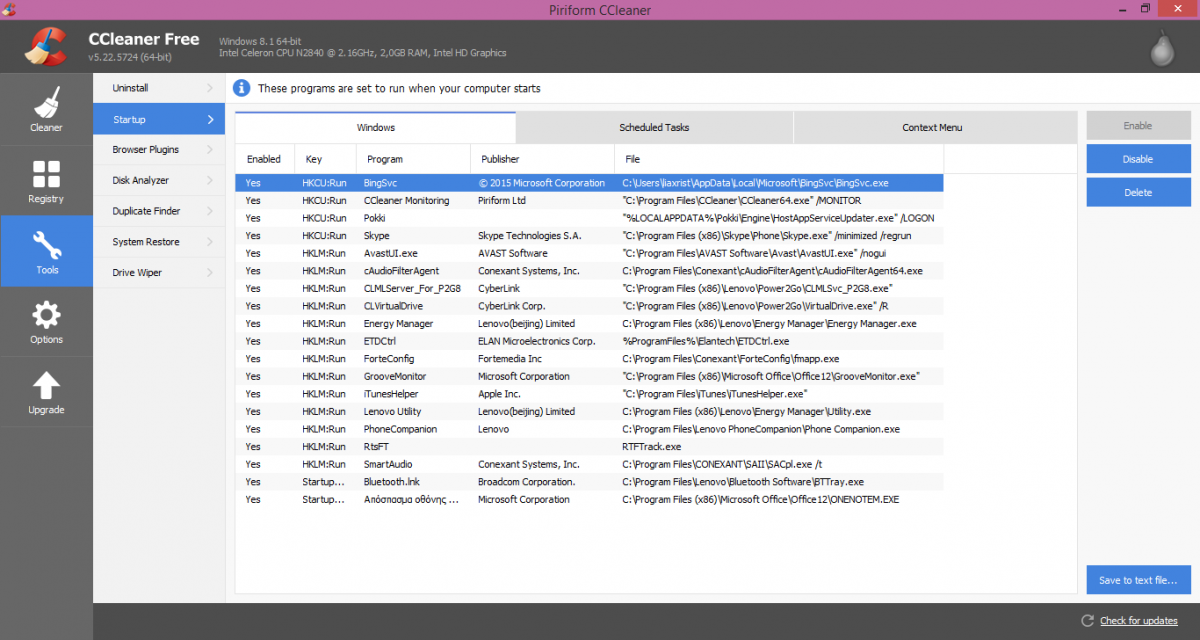The image size is (1200, 640).
Task: Open the Registry section icon
Action: (46, 181)
